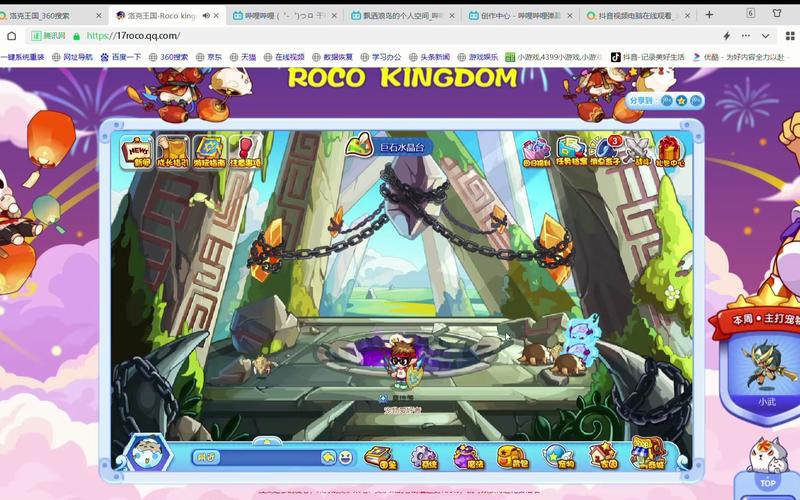800x500 pixels.
Task: Open the three-dot address bar menu
Action: click(746, 36)
